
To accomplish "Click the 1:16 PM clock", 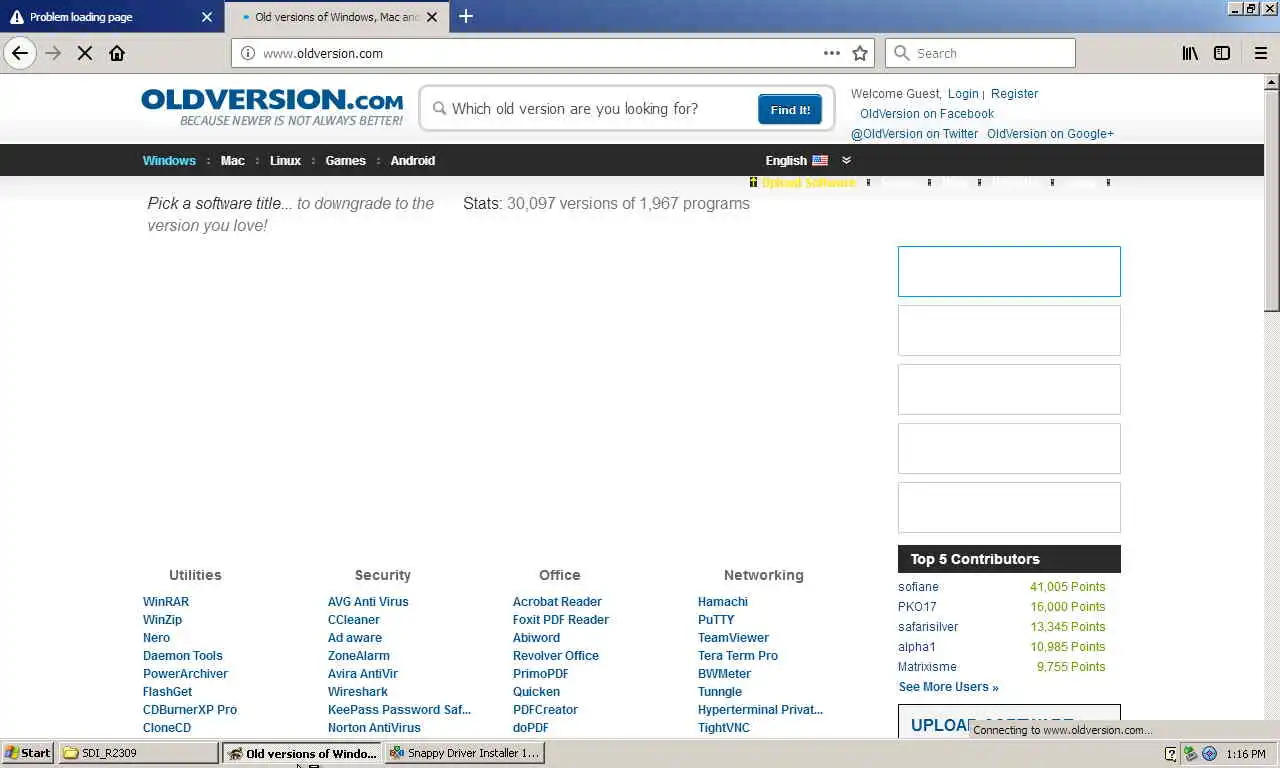I will (1245, 753).
